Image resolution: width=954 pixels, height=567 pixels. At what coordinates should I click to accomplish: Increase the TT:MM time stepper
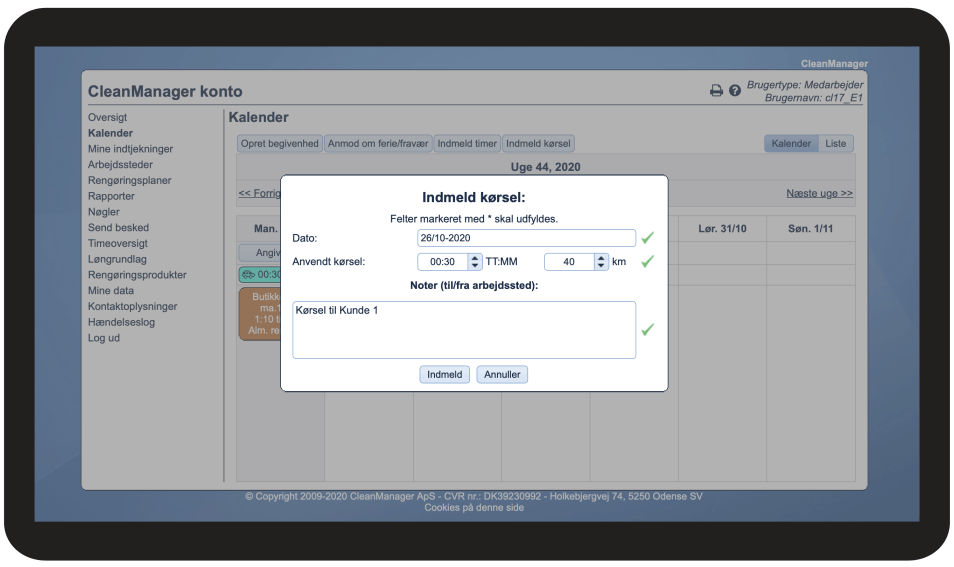[x=475, y=258]
